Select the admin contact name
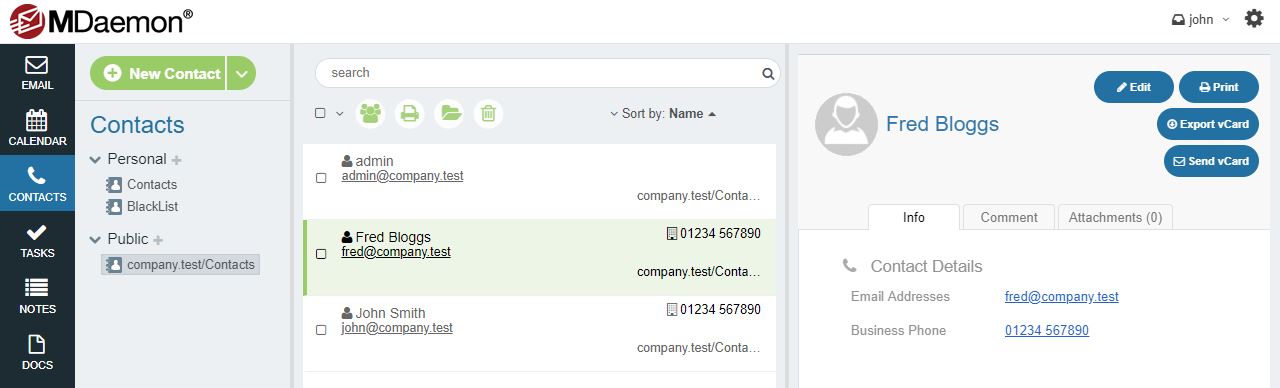This screenshot has width=1280, height=388. (x=374, y=161)
